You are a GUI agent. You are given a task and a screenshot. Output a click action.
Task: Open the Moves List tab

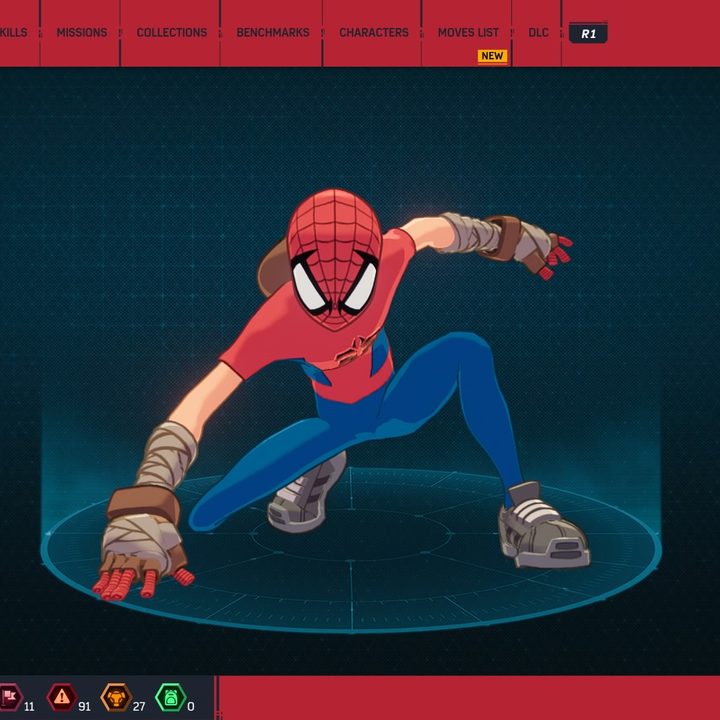(468, 33)
